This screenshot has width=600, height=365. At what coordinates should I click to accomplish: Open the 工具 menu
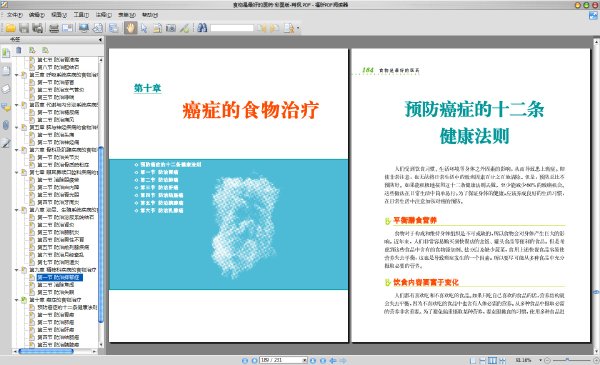(x=81, y=15)
